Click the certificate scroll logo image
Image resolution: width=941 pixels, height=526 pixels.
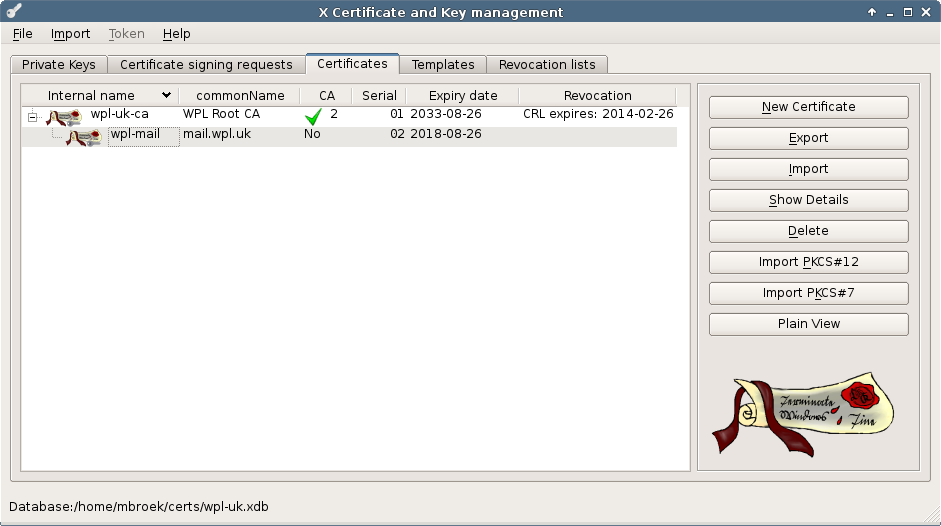(803, 414)
